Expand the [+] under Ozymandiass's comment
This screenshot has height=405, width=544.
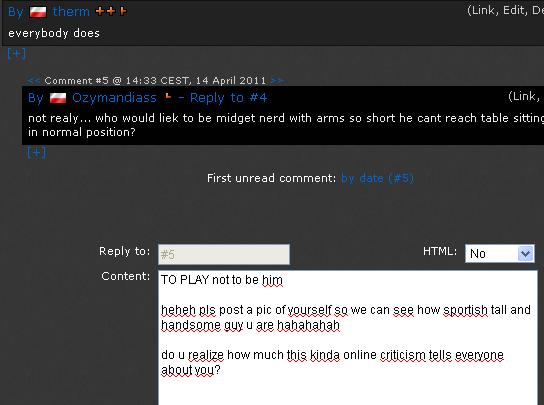pyautogui.click(x=37, y=152)
